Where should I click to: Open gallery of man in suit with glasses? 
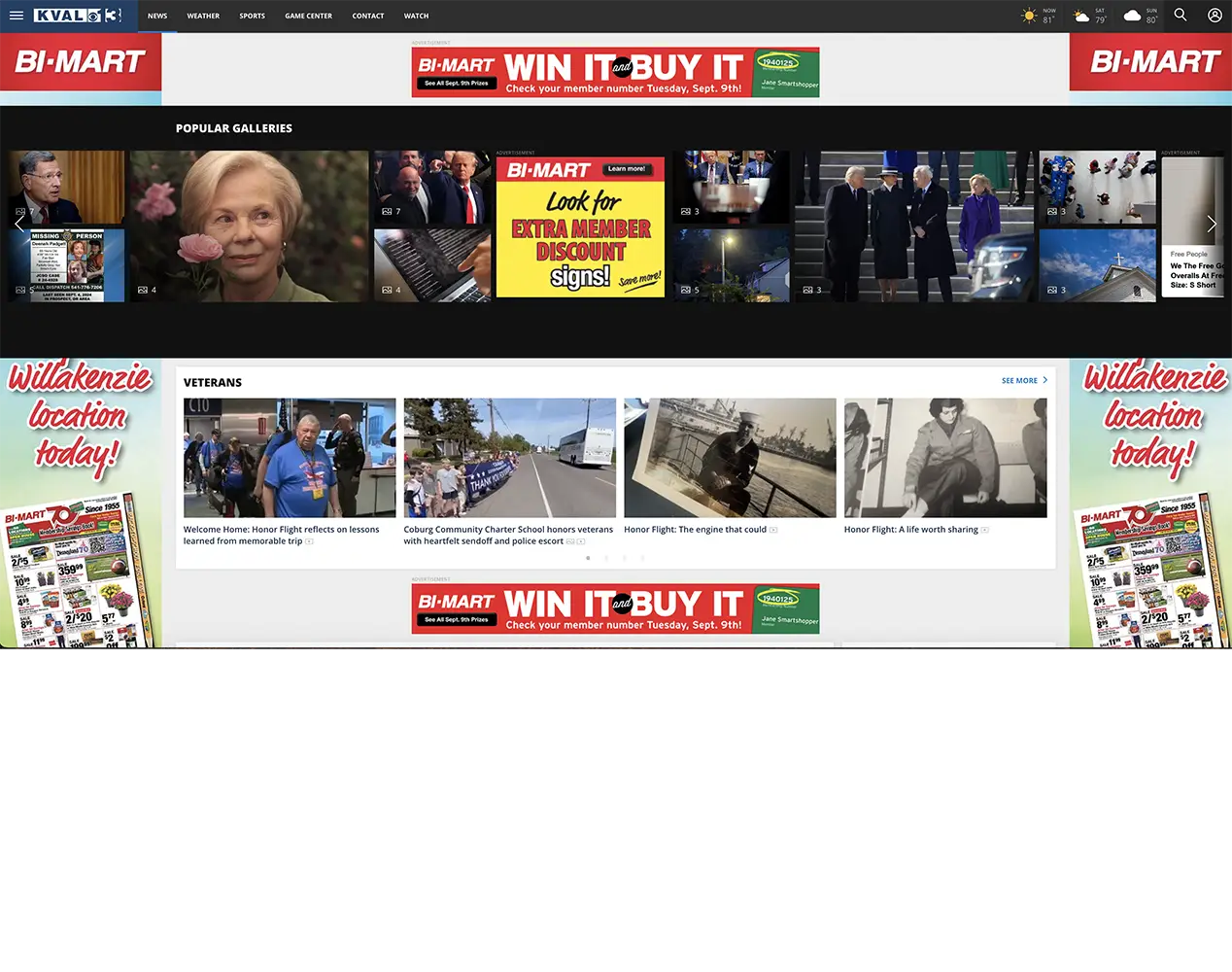(67, 188)
